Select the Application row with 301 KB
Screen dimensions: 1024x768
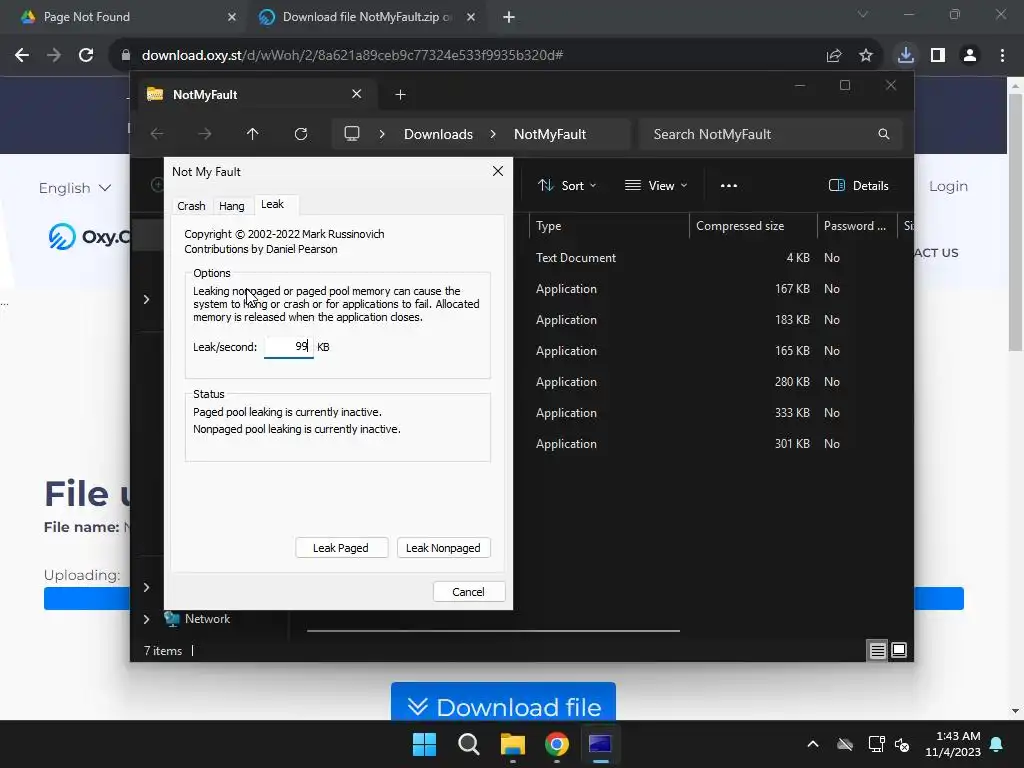tap(713, 444)
